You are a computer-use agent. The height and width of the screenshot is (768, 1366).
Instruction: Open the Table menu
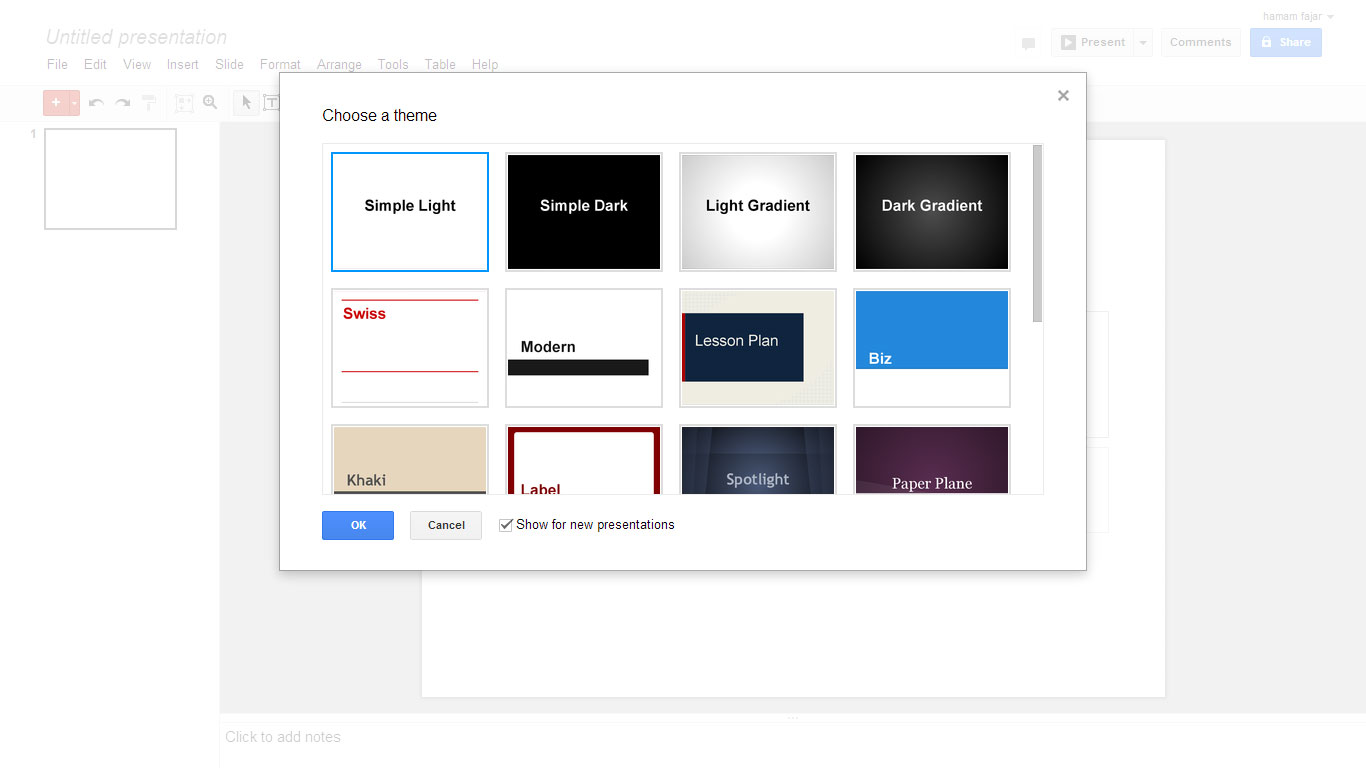(x=440, y=64)
